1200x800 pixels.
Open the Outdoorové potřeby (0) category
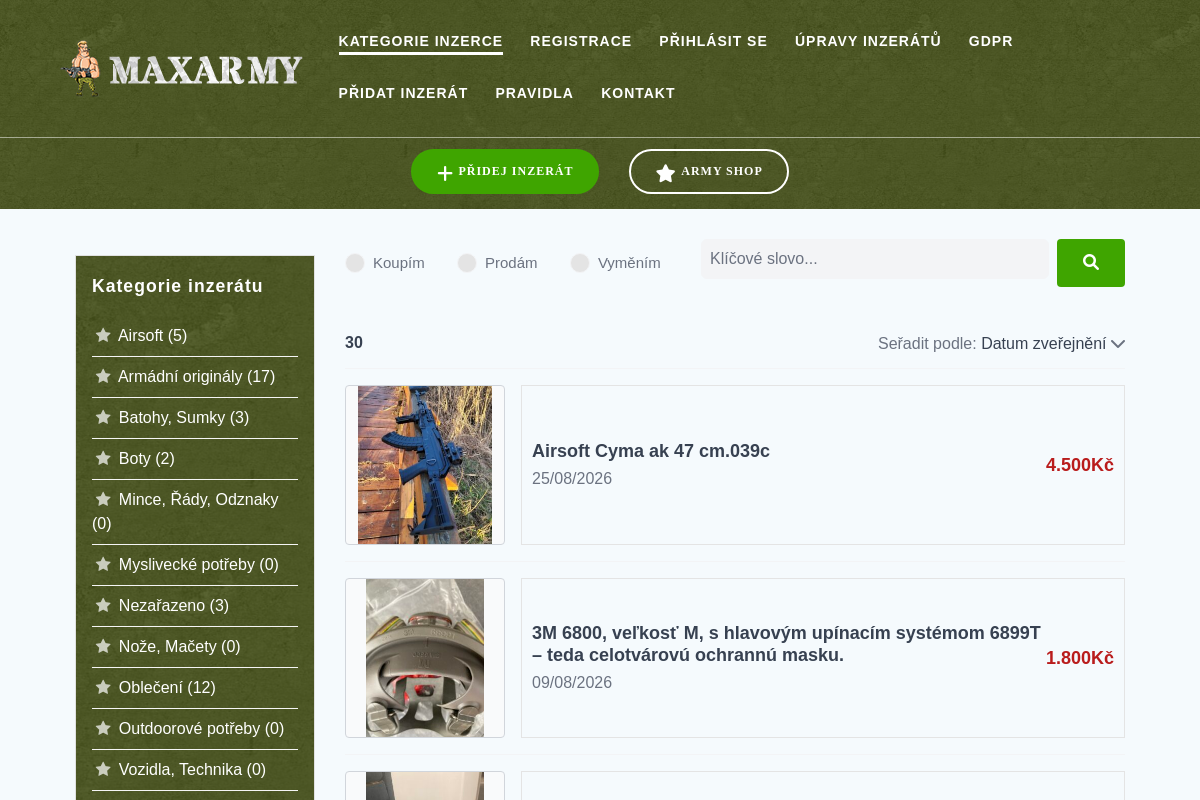coord(201,728)
